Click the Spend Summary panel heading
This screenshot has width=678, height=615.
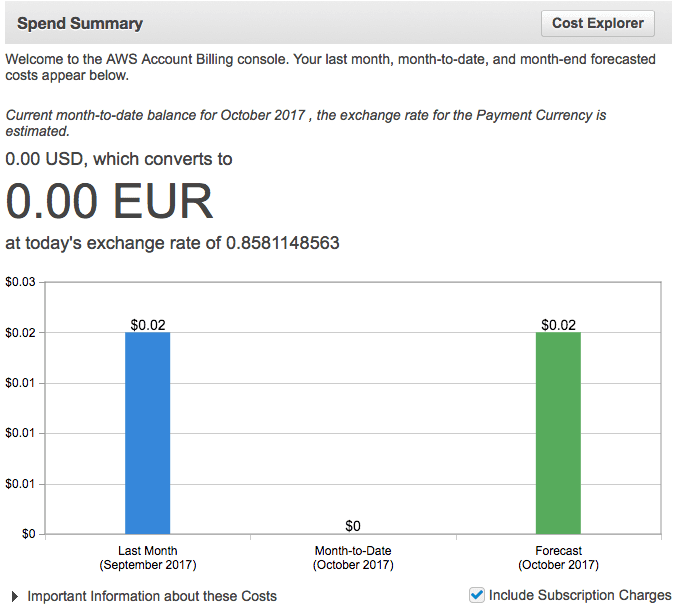click(80, 23)
